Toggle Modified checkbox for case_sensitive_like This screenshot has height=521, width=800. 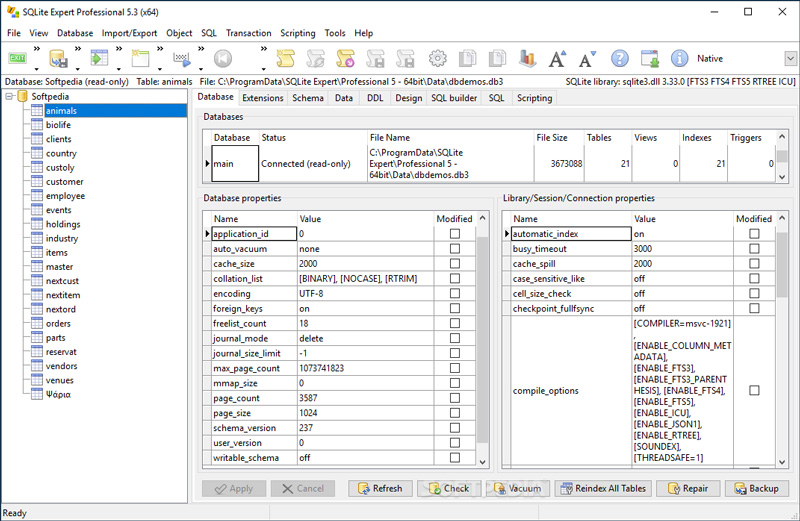(754, 279)
